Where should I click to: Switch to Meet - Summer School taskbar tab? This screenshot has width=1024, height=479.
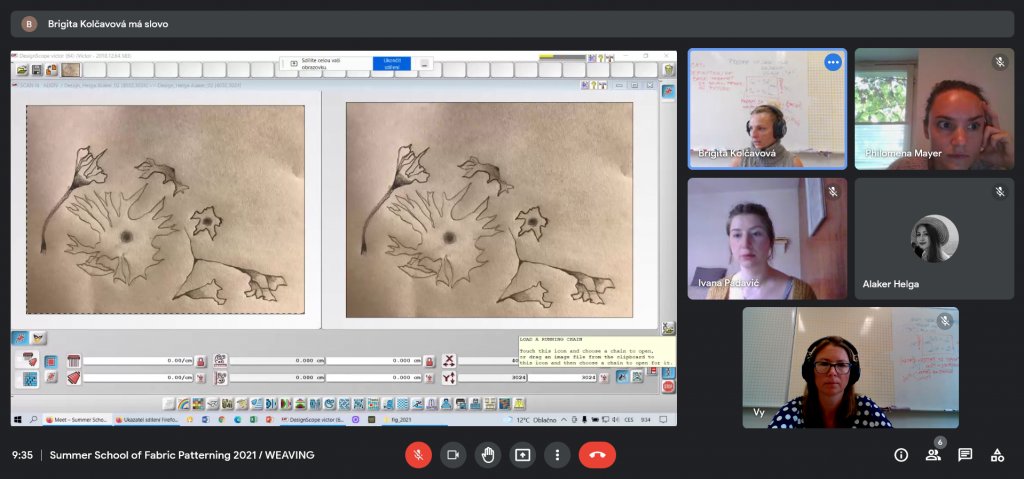(x=75, y=420)
